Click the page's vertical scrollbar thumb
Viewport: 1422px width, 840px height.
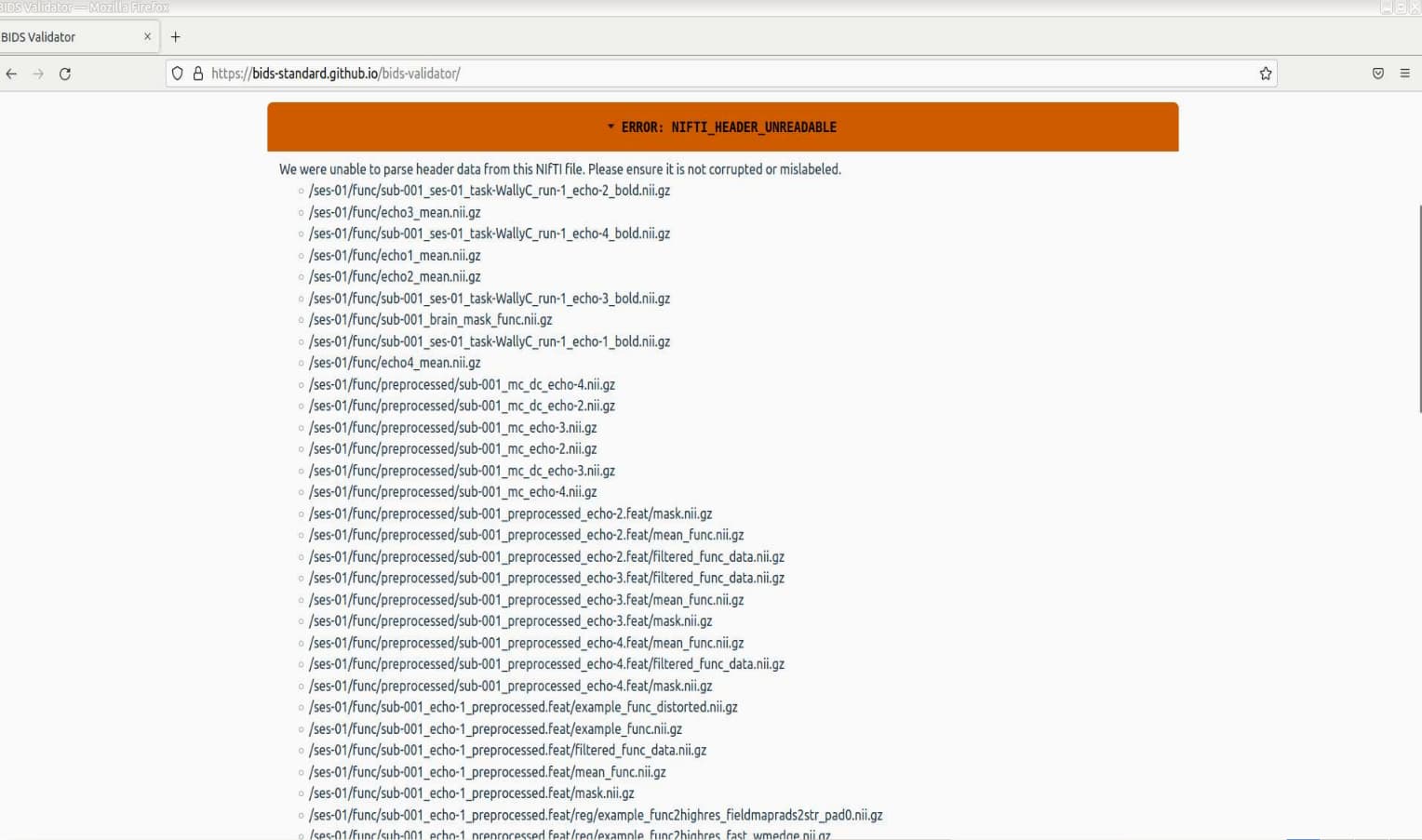(1418, 307)
